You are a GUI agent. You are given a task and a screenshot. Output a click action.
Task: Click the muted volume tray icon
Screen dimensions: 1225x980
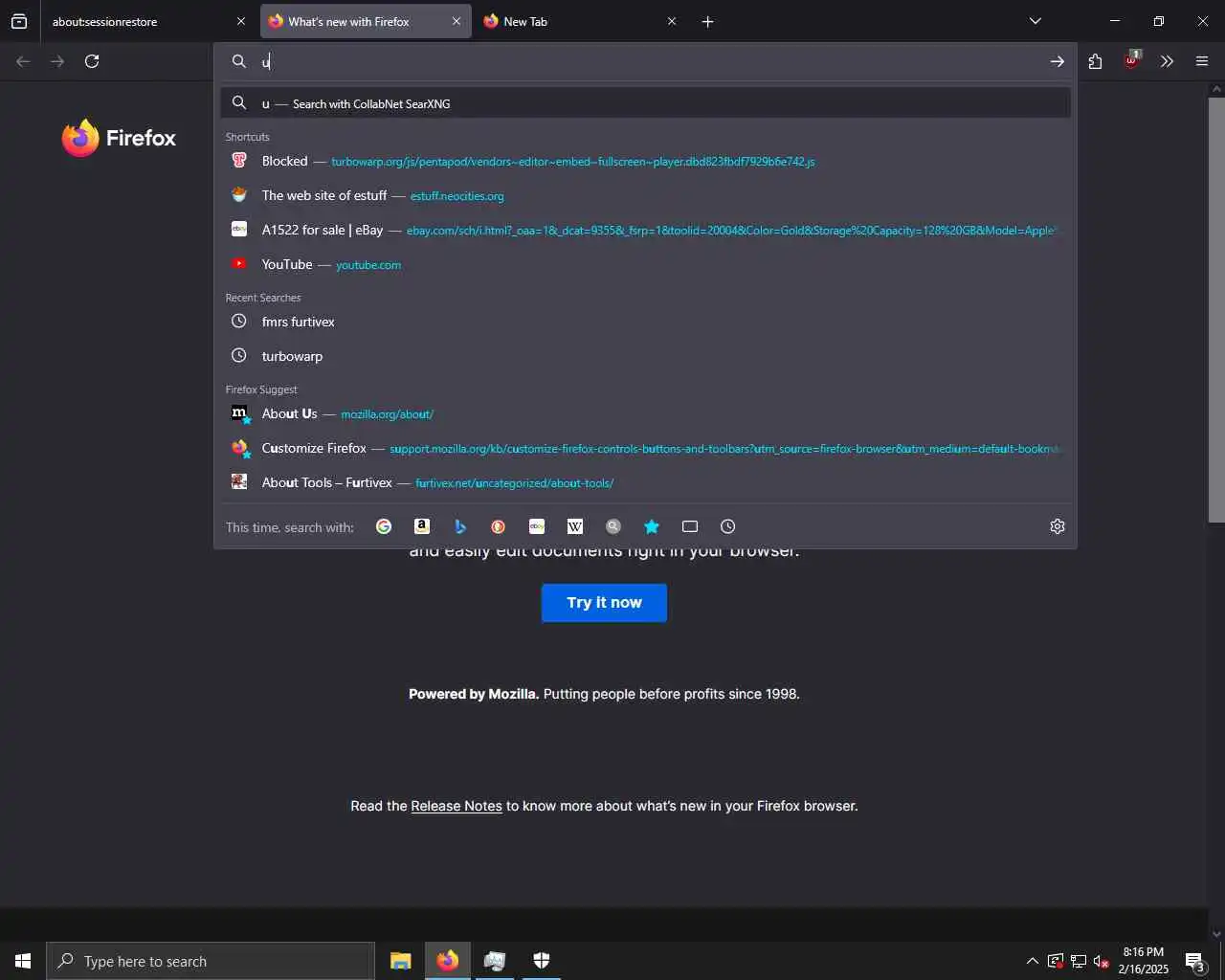(x=1102, y=961)
